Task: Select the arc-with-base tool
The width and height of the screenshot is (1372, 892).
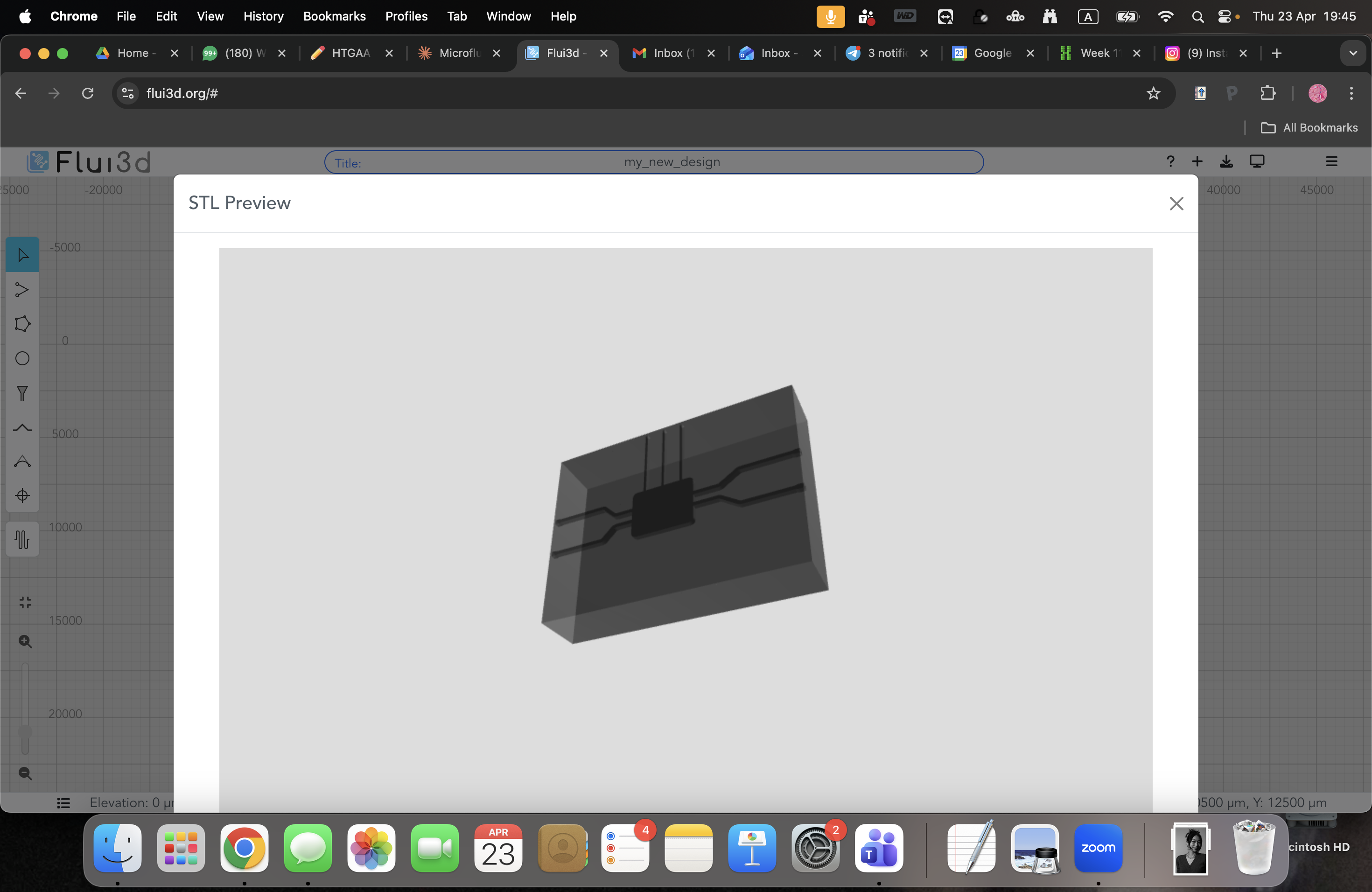Action: coord(22,461)
